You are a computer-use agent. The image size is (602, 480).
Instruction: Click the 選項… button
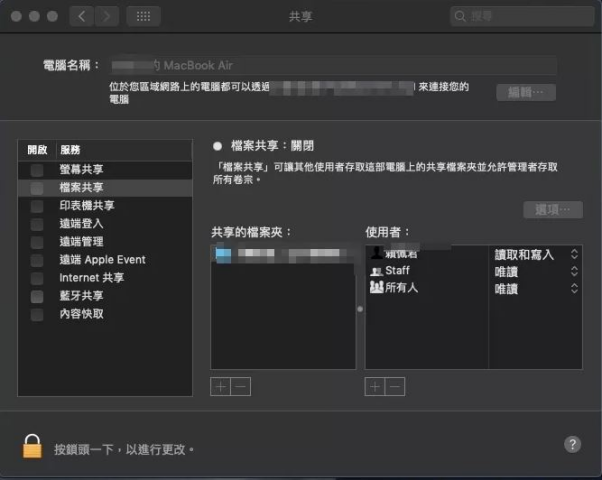(x=553, y=210)
